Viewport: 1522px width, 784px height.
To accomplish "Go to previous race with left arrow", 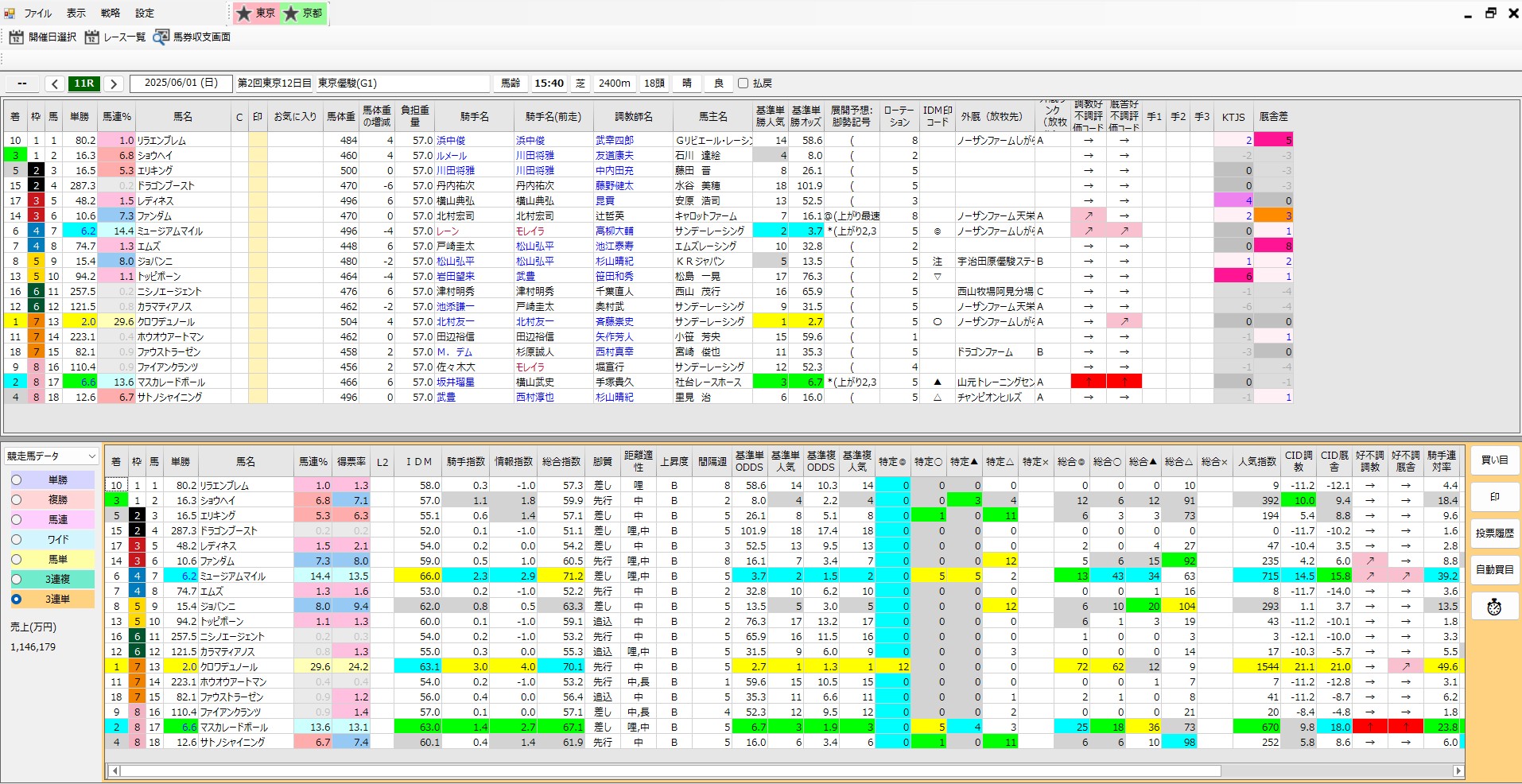I will click(55, 83).
